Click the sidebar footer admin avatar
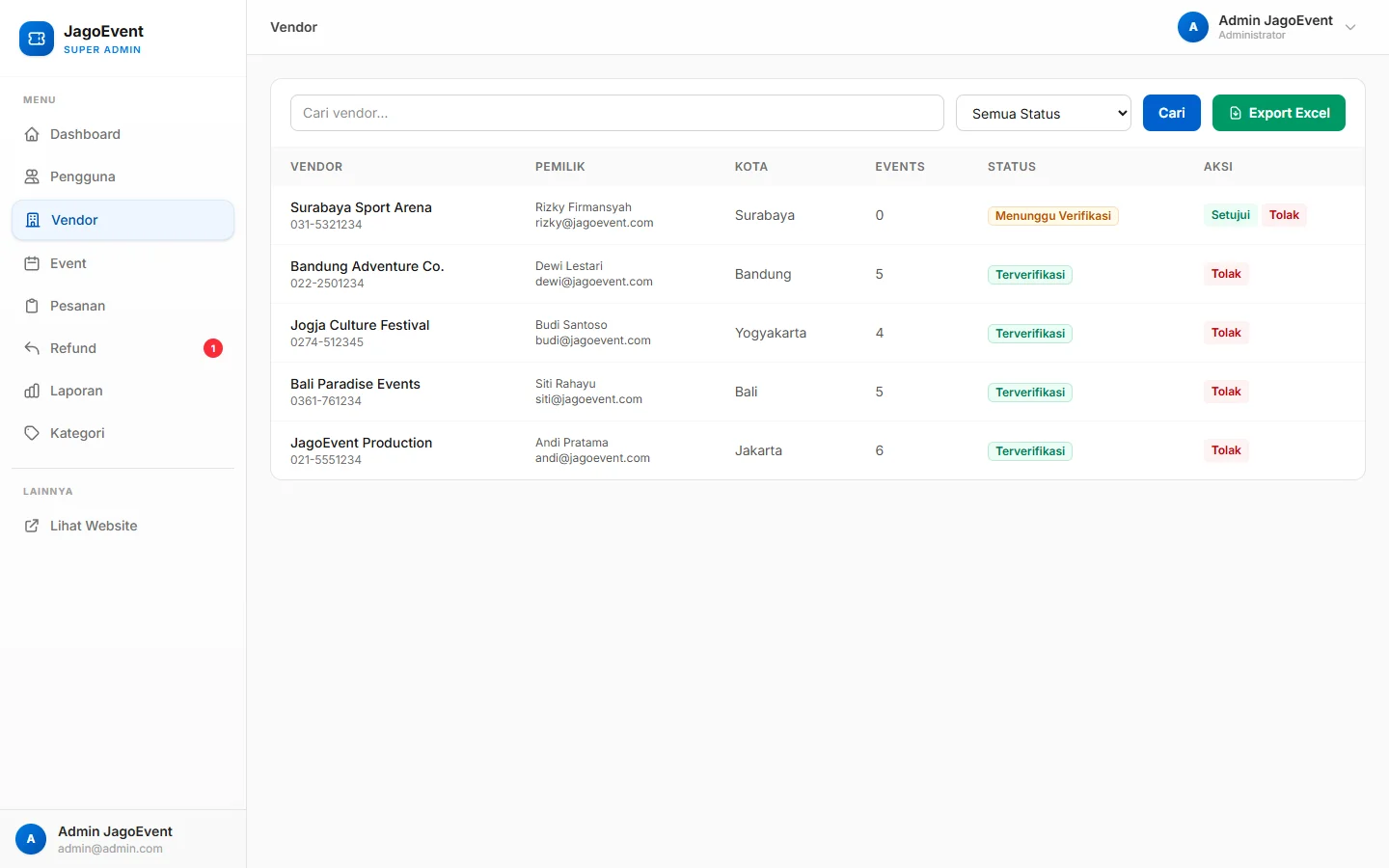Image resolution: width=1389 pixels, height=868 pixels. 31,839
